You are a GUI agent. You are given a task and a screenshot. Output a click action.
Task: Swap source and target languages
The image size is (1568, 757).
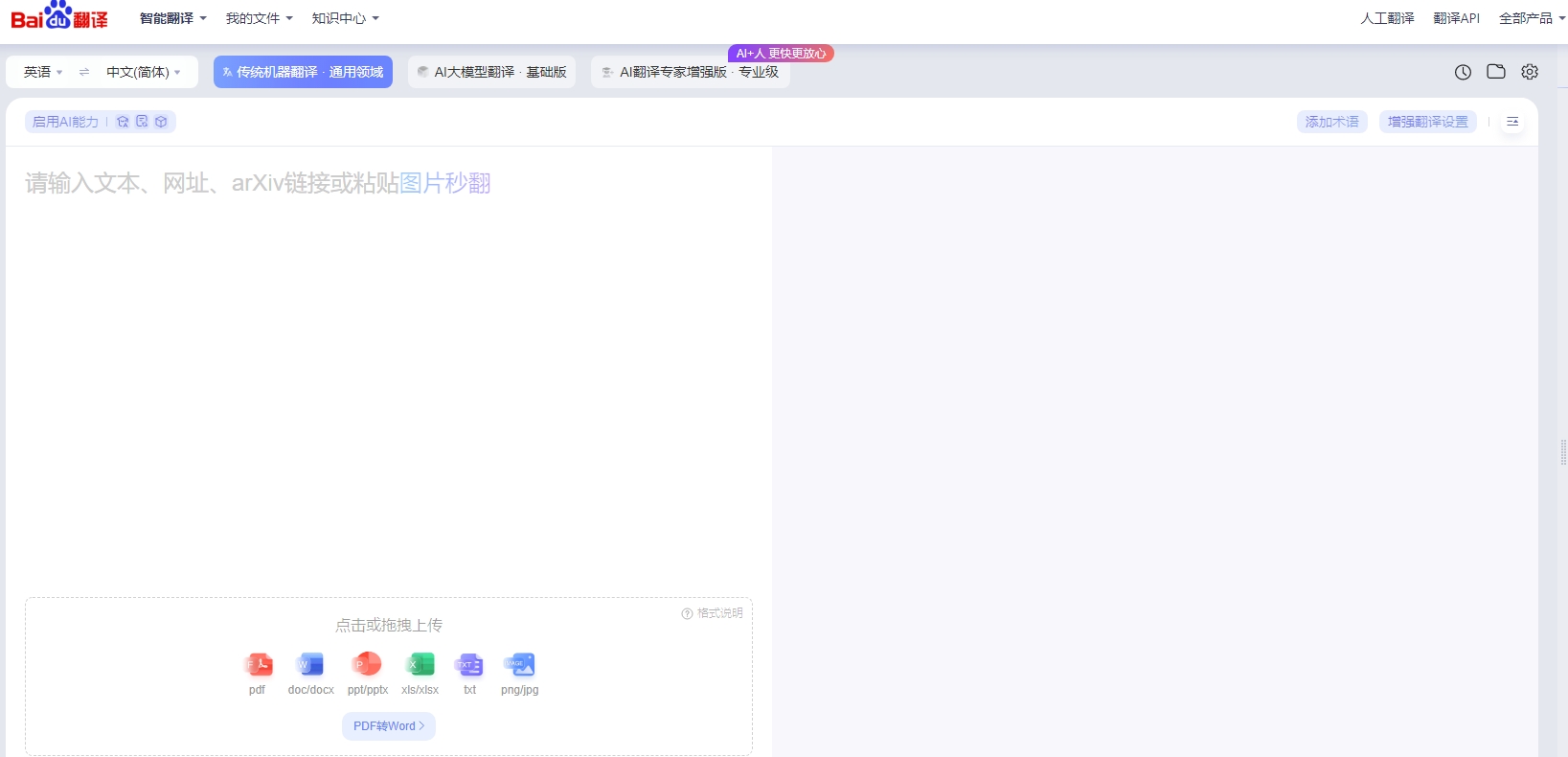pos(84,72)
